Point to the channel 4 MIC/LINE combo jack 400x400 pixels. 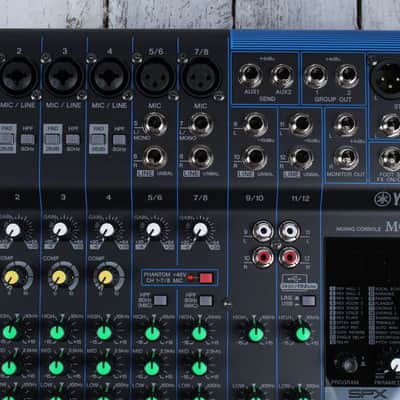point(109,77)
